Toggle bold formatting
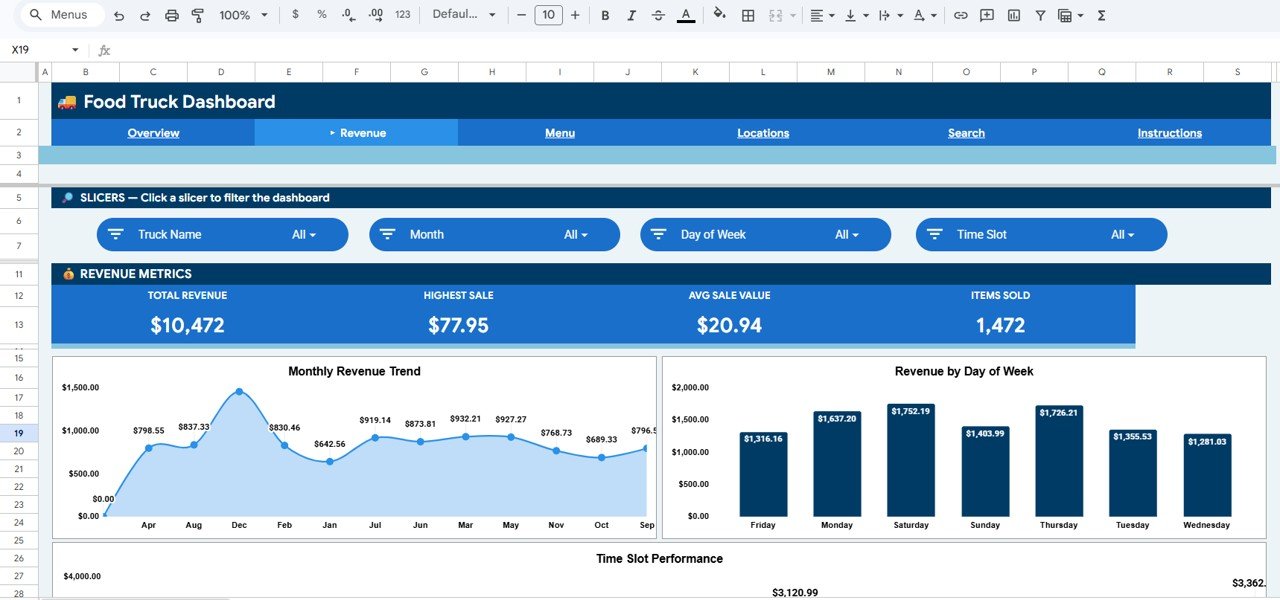The width and height of the screenshot is (1280, 600). pyautogui.click(x=605, y=15)
